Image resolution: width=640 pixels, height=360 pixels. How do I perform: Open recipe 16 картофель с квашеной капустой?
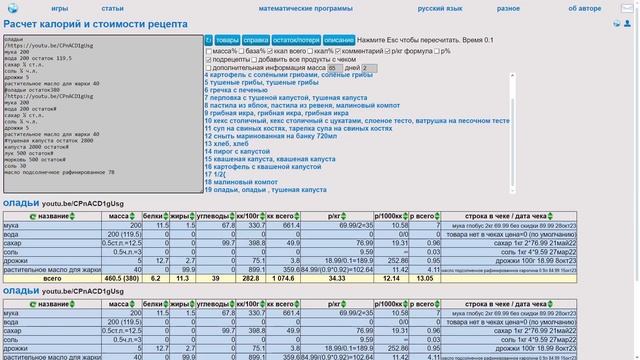tap(263, 167)
